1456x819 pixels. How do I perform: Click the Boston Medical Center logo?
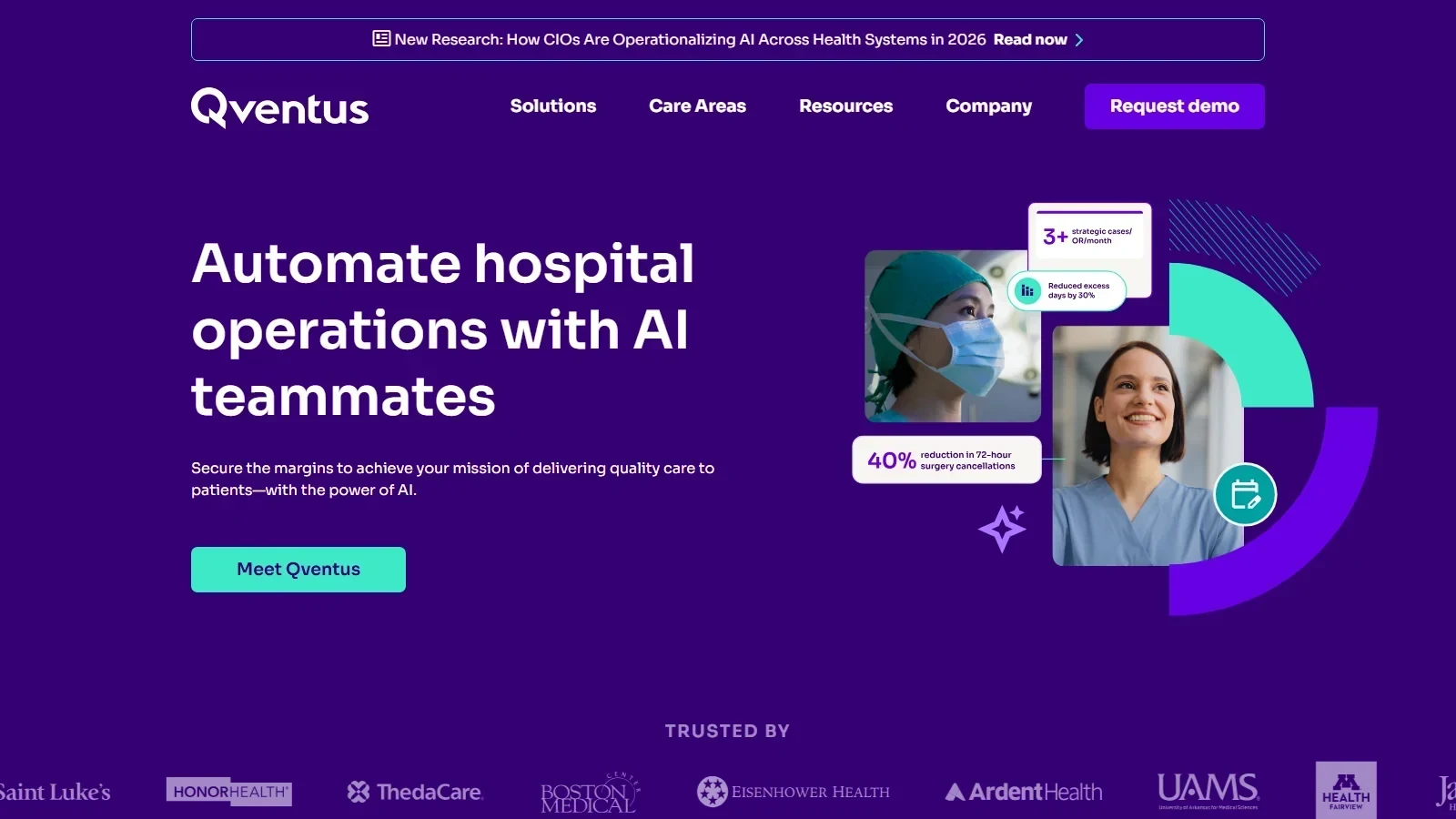click(591, 793)
